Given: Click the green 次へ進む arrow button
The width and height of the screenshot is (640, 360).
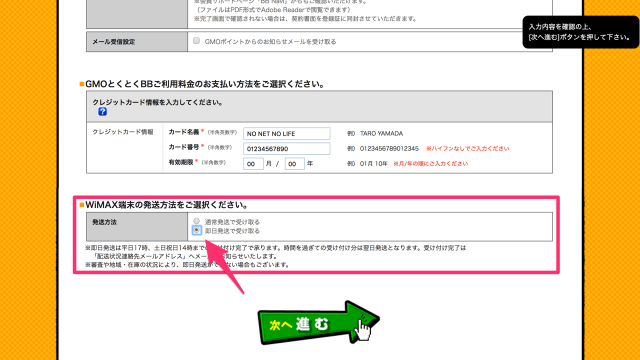Looking at the screenshot, I should [318, 323].
